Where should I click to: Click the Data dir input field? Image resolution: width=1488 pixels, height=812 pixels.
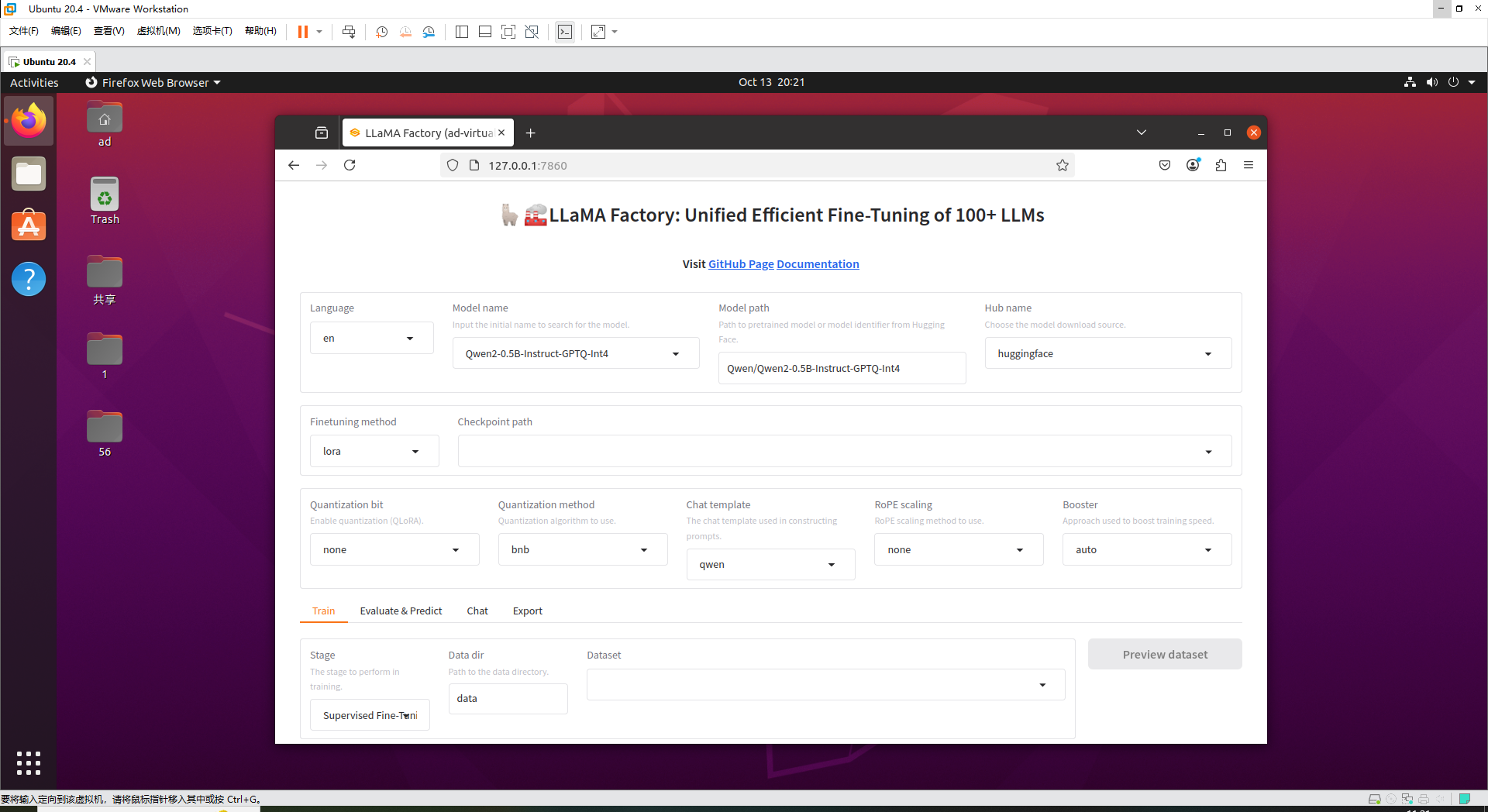508,698
